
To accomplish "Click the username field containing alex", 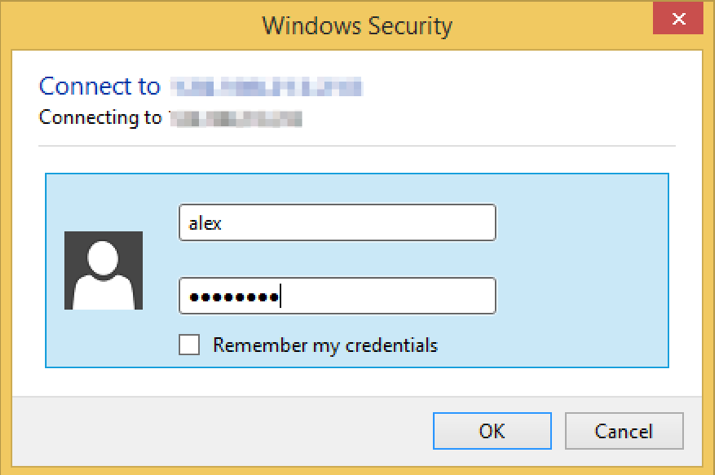I will pyautogui.click(x=336, y=223).
